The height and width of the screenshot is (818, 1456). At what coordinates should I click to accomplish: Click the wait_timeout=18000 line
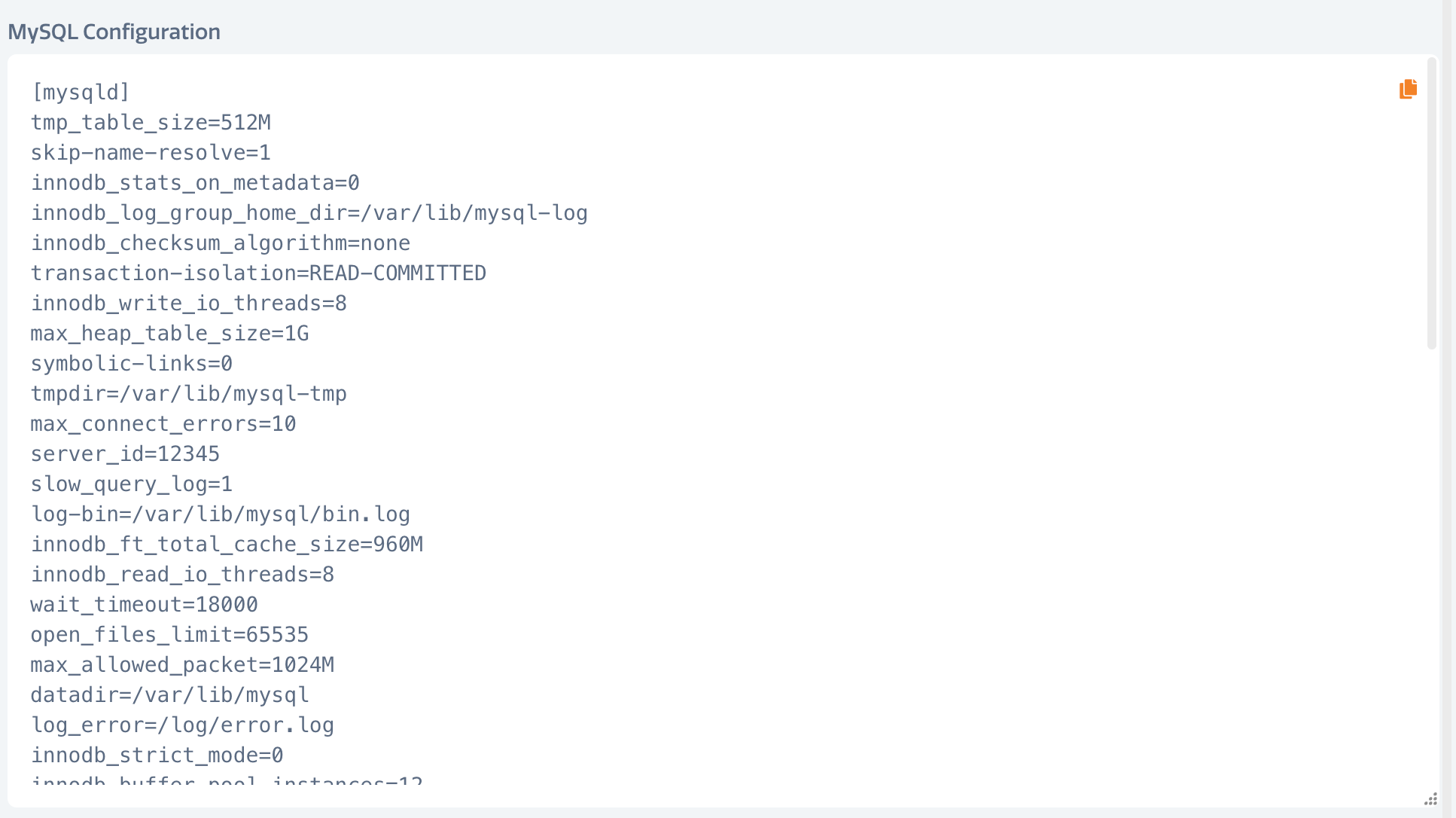tap(145, 605)
